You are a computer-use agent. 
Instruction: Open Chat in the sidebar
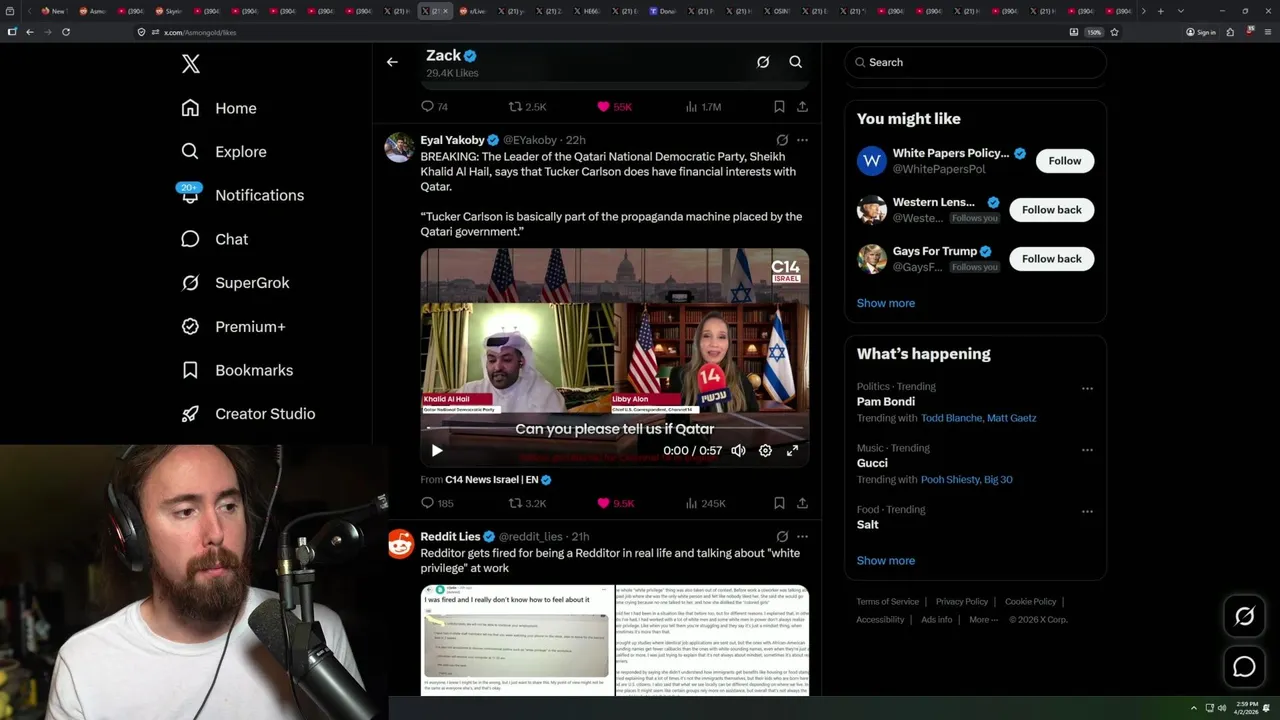click(x=215, y=239)
